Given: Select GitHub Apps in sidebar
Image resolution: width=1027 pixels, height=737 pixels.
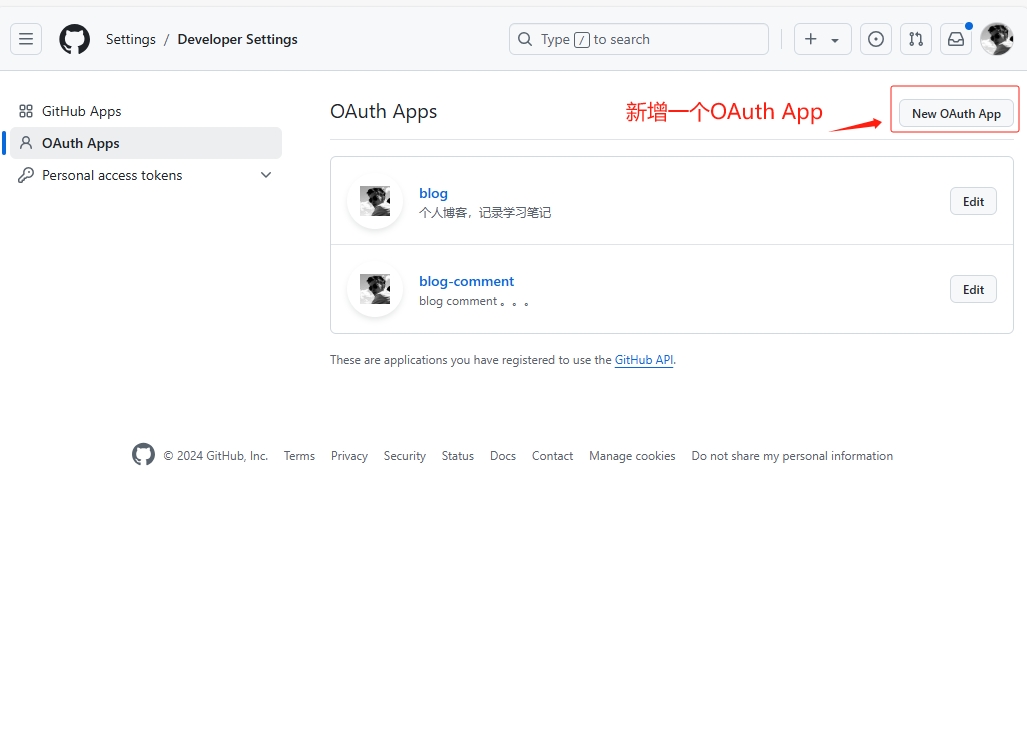Looking at the screenshot, I should (81, 111).
